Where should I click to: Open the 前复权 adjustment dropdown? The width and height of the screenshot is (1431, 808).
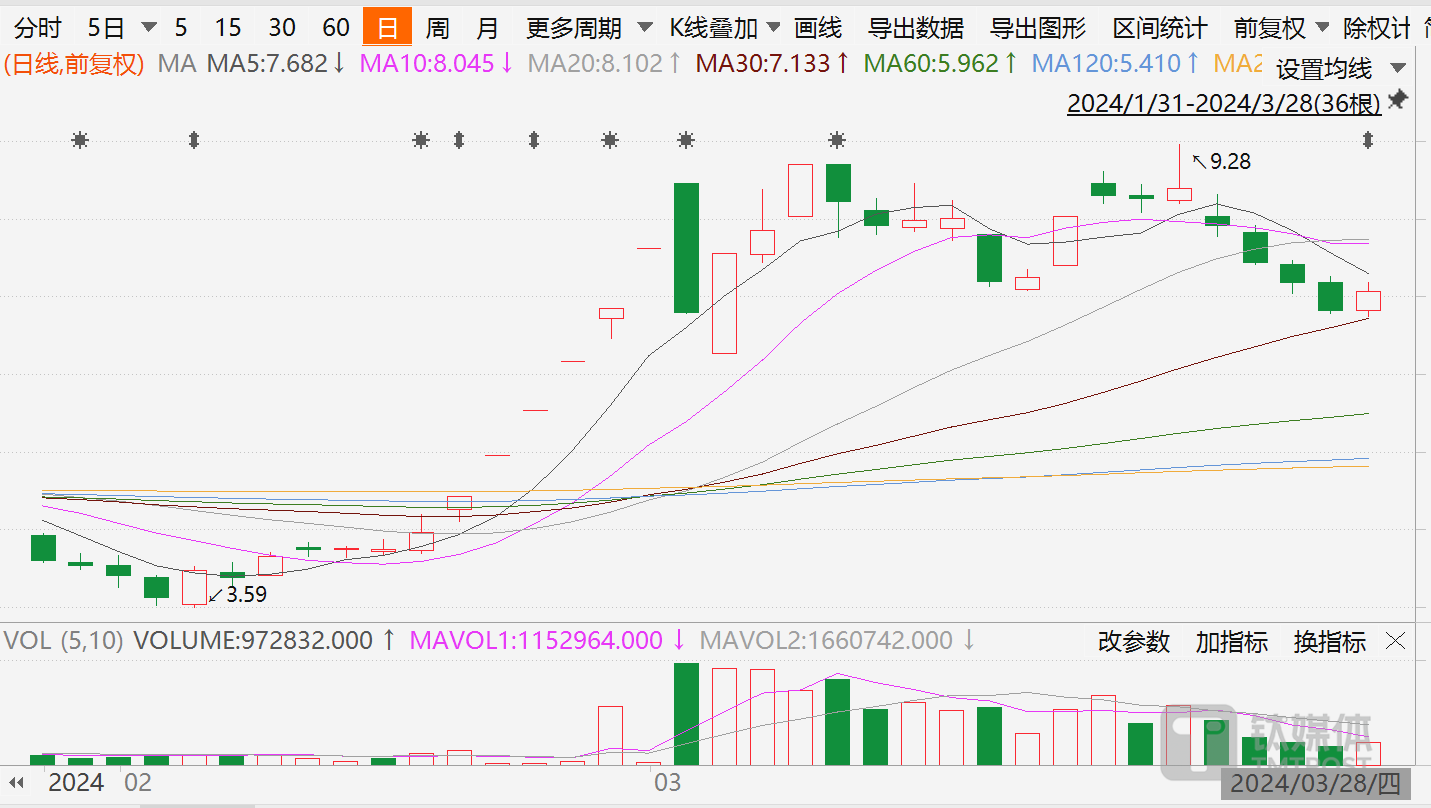1281,28
